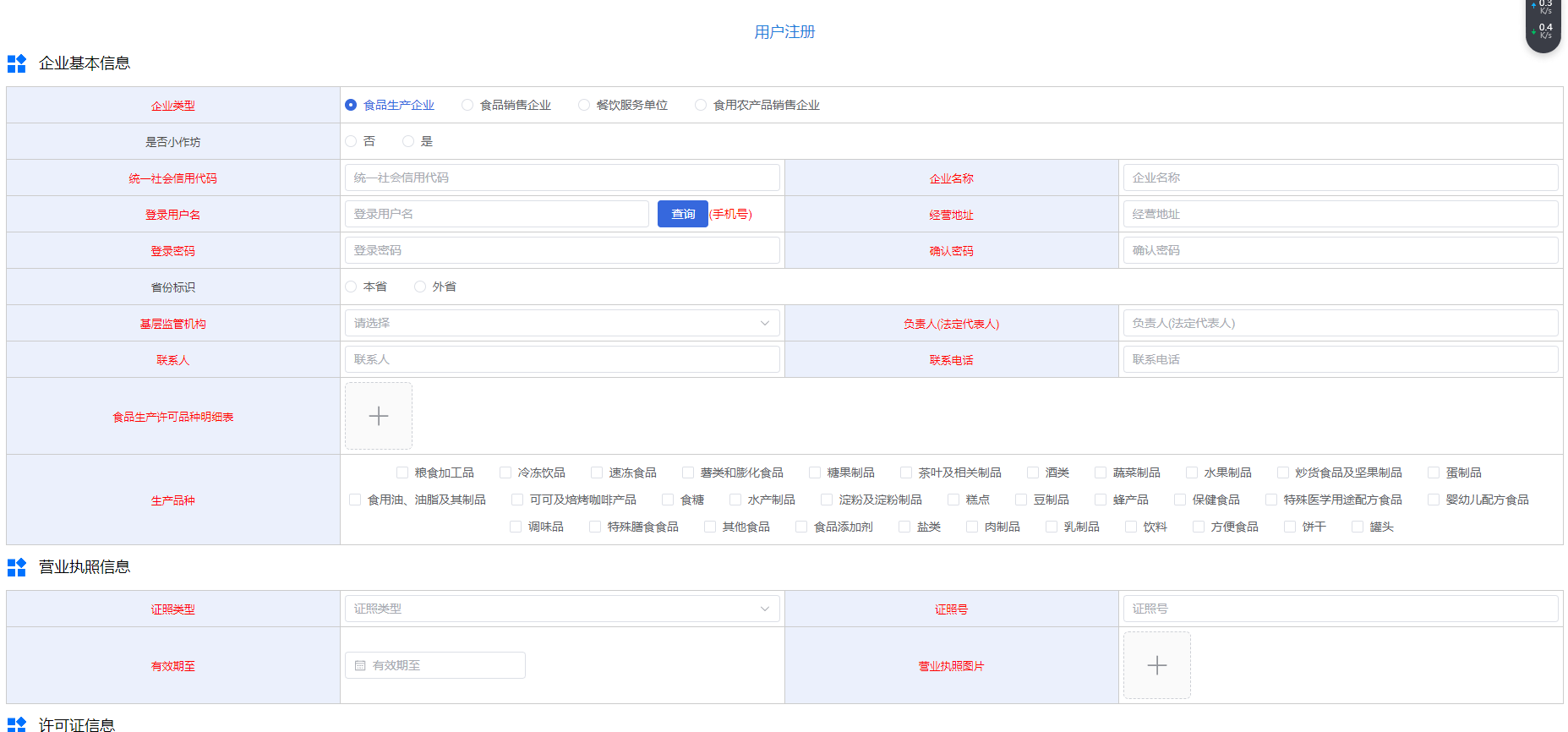The height and width of the screenshot is (732, 1568).
Task: Click the 联系电话 input field
Action: [x=1341, y=359]
